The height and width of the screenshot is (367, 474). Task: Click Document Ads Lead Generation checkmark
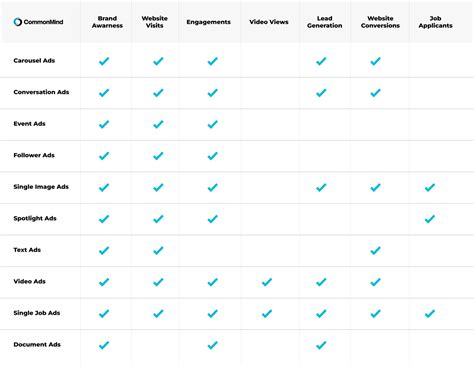[321, 345]
